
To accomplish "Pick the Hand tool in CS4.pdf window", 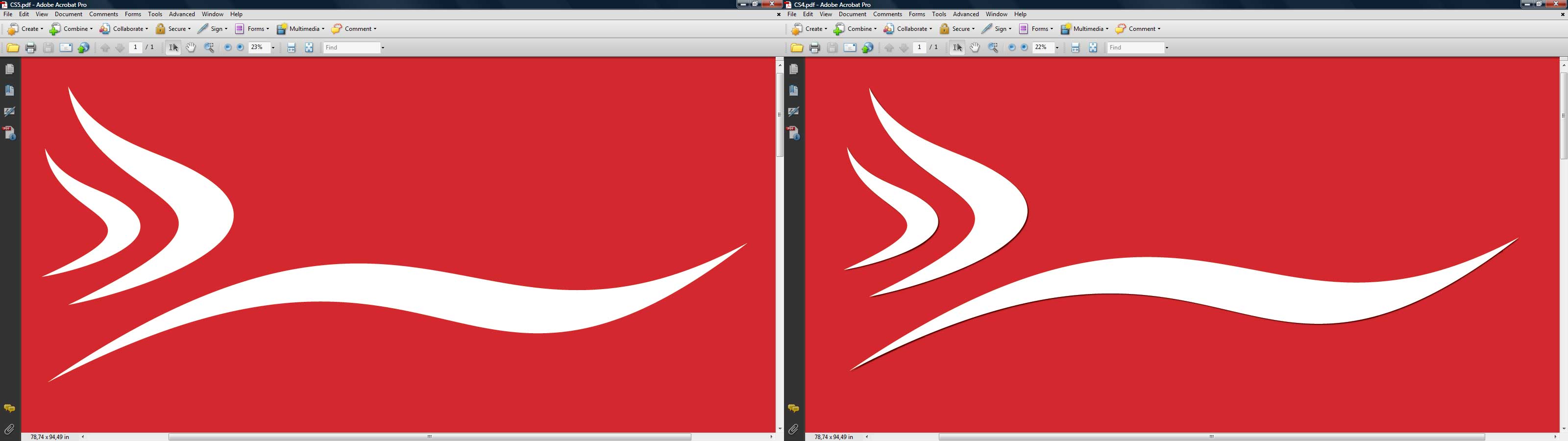I will (975, 48).
